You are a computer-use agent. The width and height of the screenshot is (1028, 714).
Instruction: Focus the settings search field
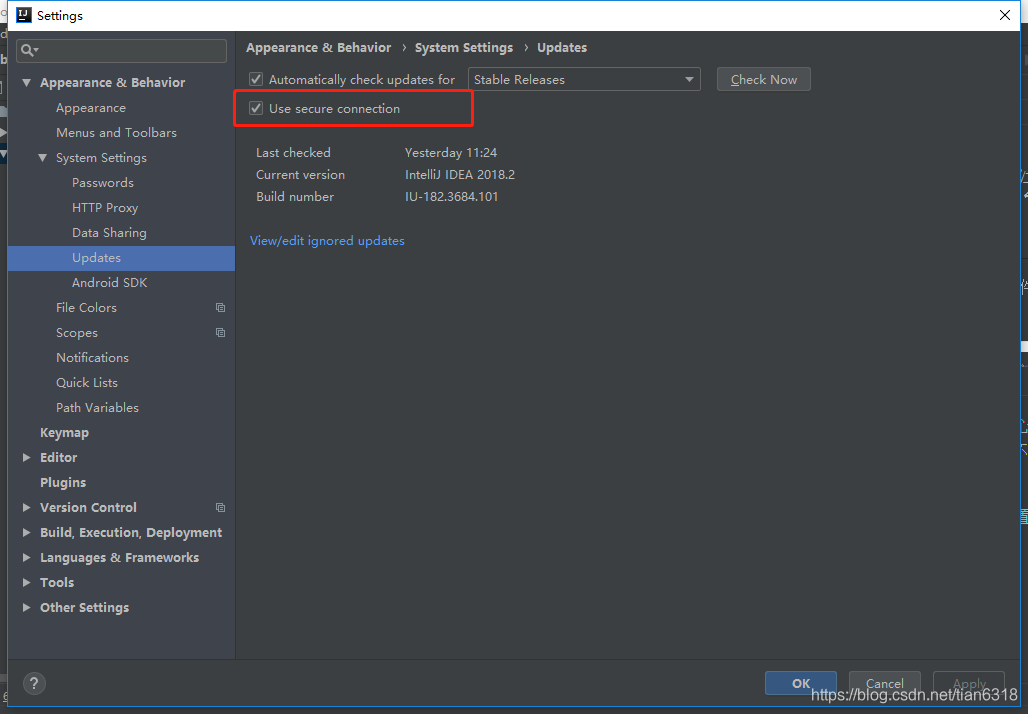(x=121, y=50)
